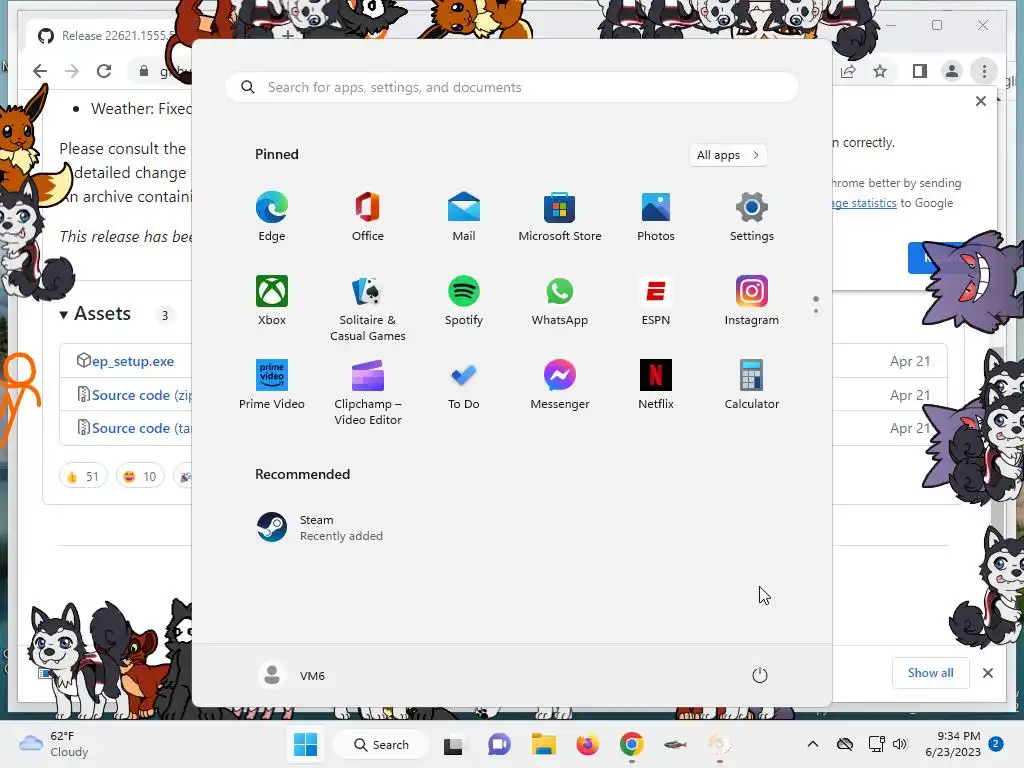Launch the Xbox app
The width and height of the screenshot is (1024, 768).
tap(272, 301)
